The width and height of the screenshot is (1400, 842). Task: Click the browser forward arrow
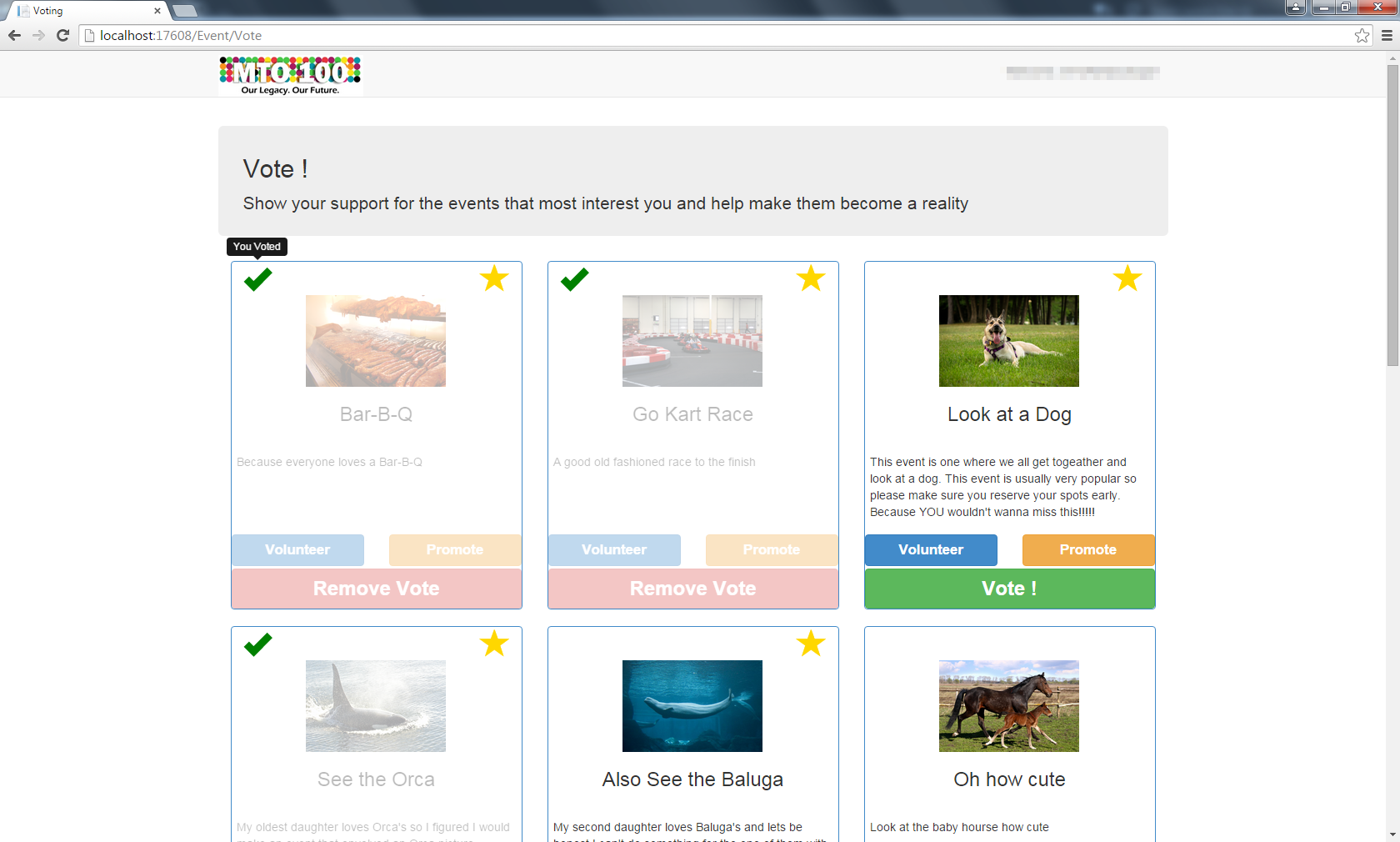click(x=38, y=35)
